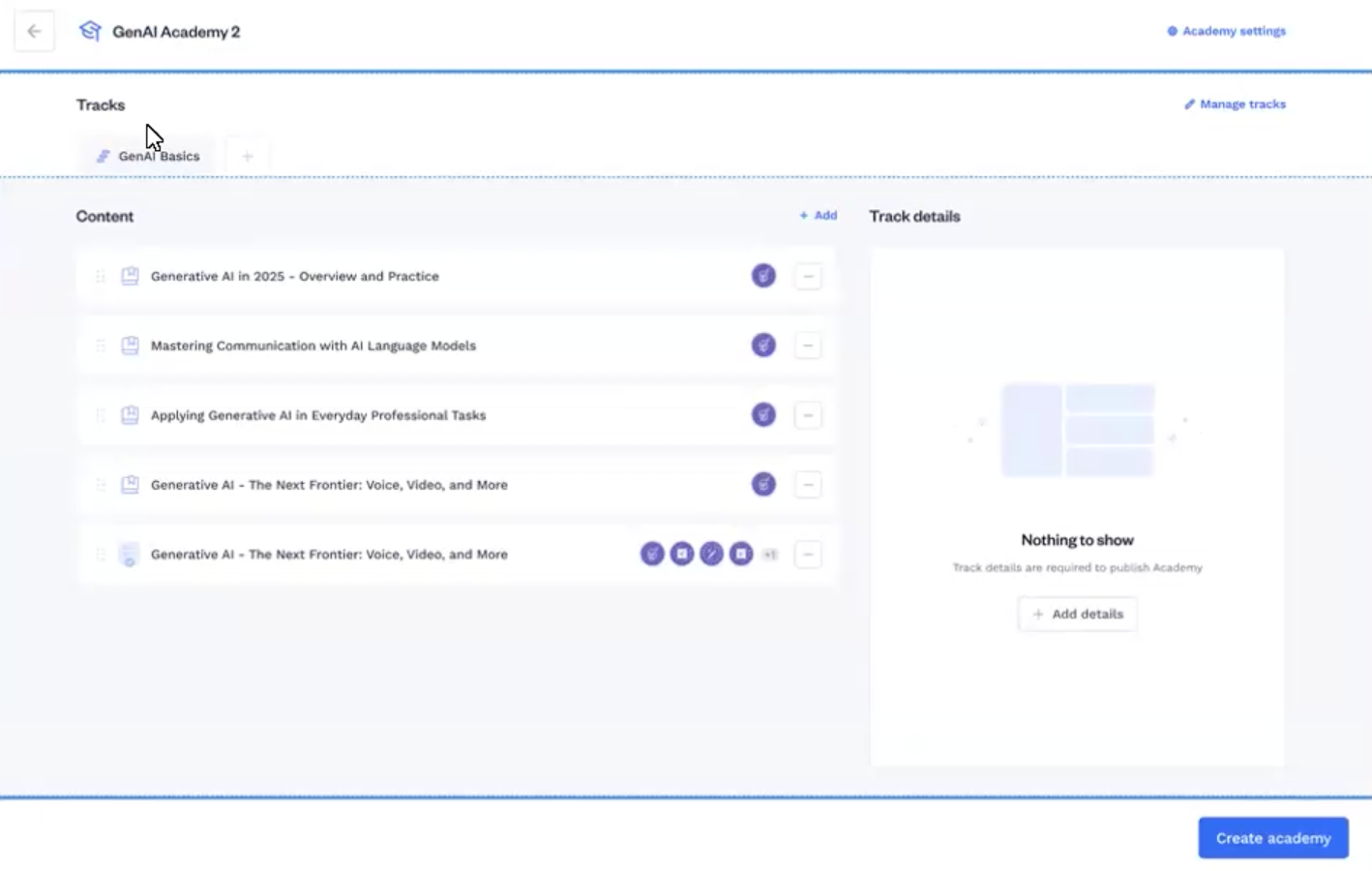
Task: Click the course book icon next to Generative AI 2025
Action: point(130,276)
